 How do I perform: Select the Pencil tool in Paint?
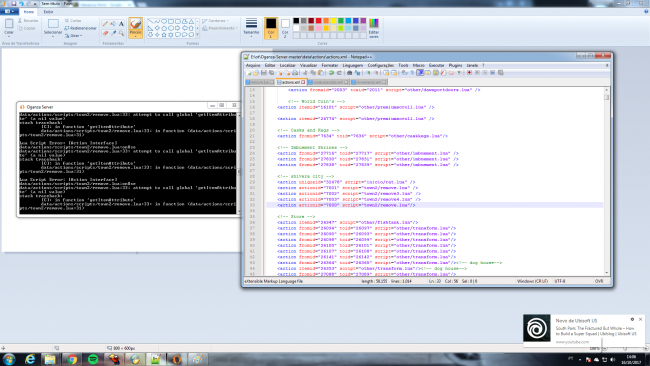pyautogui.click(x=105, y=24)
